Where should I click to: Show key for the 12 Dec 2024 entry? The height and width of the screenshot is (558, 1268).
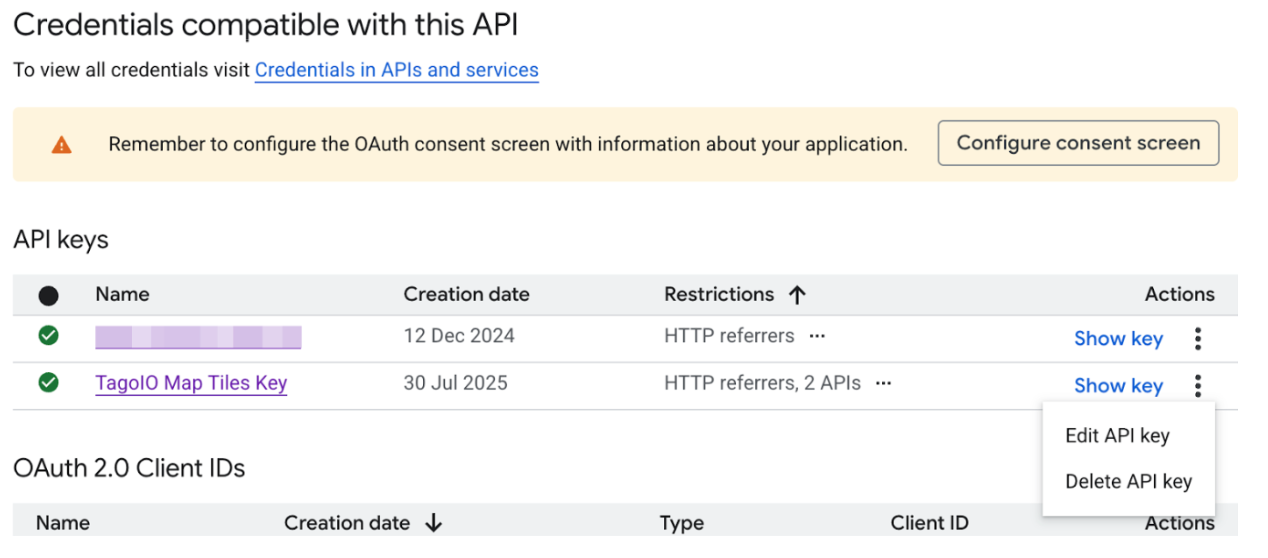coord(1118,339)
